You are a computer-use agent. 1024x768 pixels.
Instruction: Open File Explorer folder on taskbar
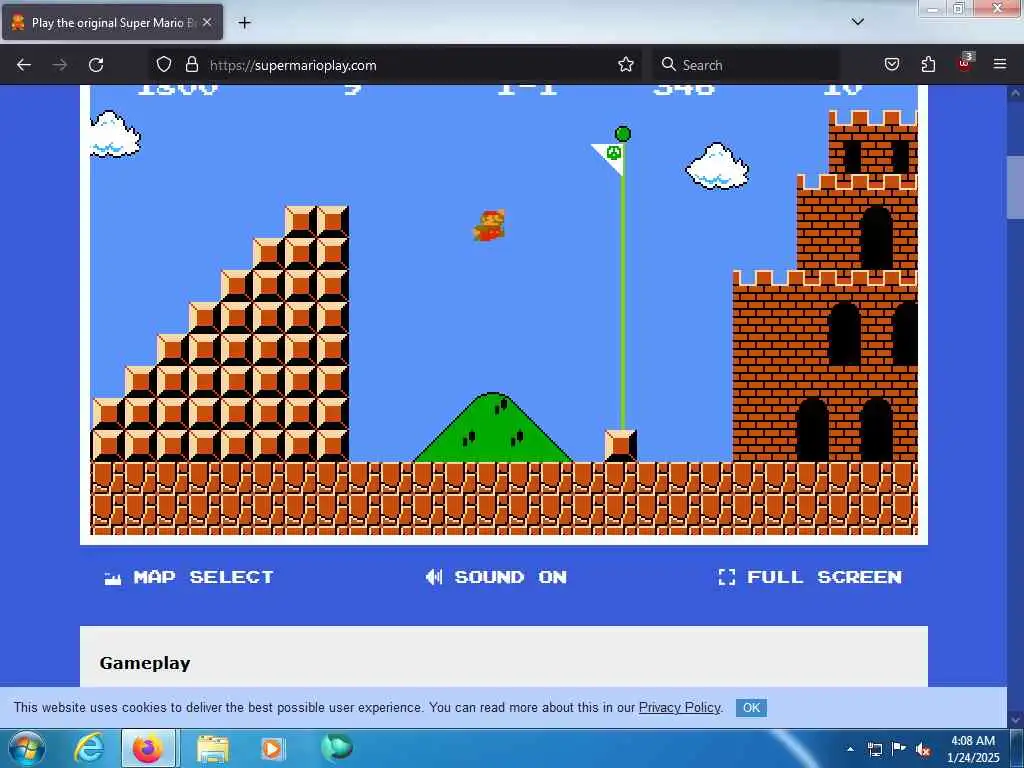(213, 749)
